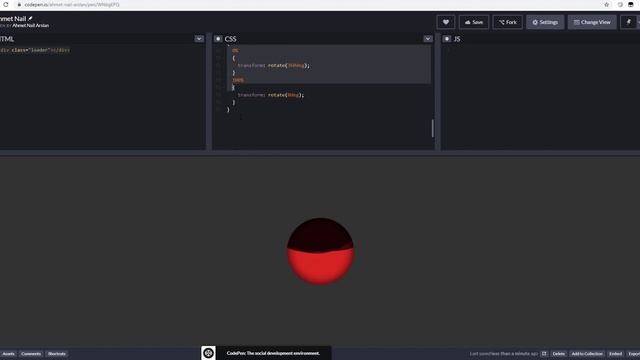Click the rotate(360deg) line in CSS
640x360 pixels.
(x=273, y=65)
